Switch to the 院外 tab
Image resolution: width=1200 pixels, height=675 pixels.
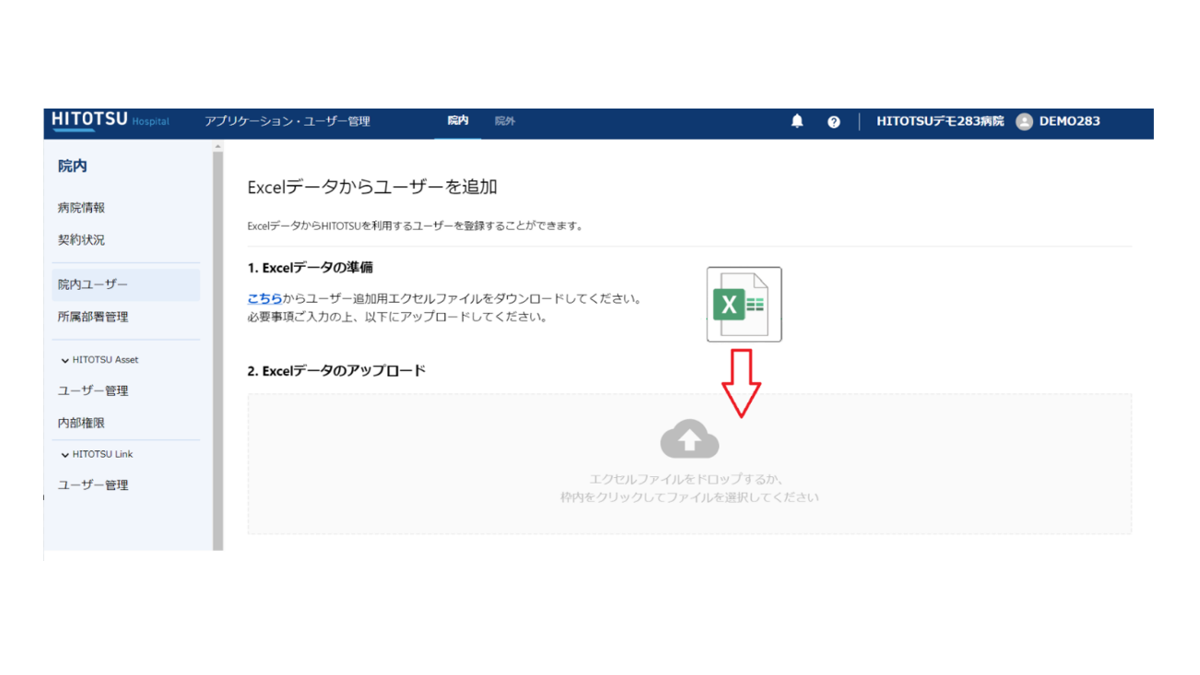(x=505, y=121)
